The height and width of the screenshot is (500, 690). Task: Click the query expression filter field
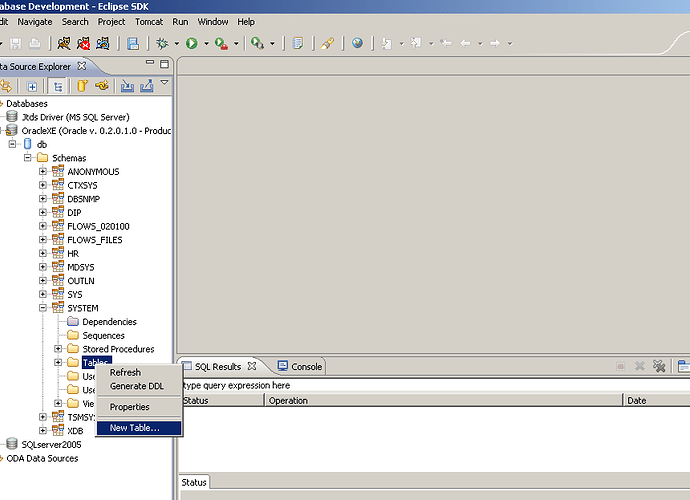coord(436,385)
